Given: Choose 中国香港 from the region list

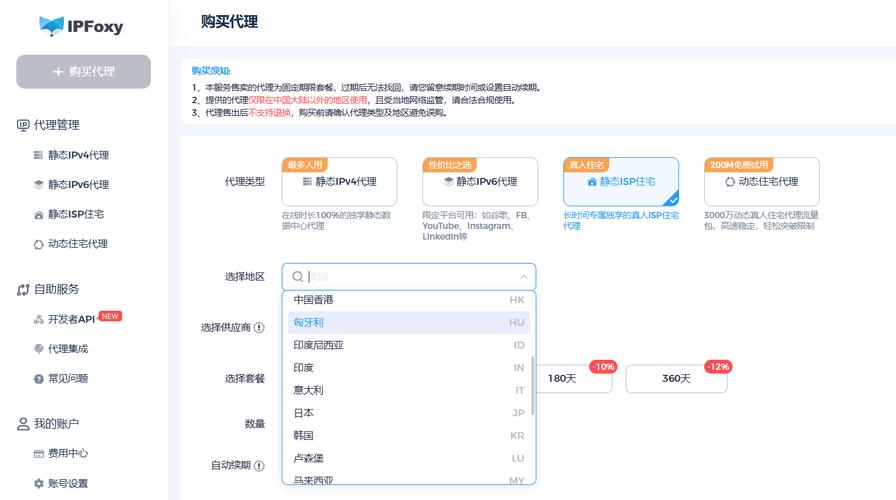Looking at the screenshot, I should [x=409, y=299].
